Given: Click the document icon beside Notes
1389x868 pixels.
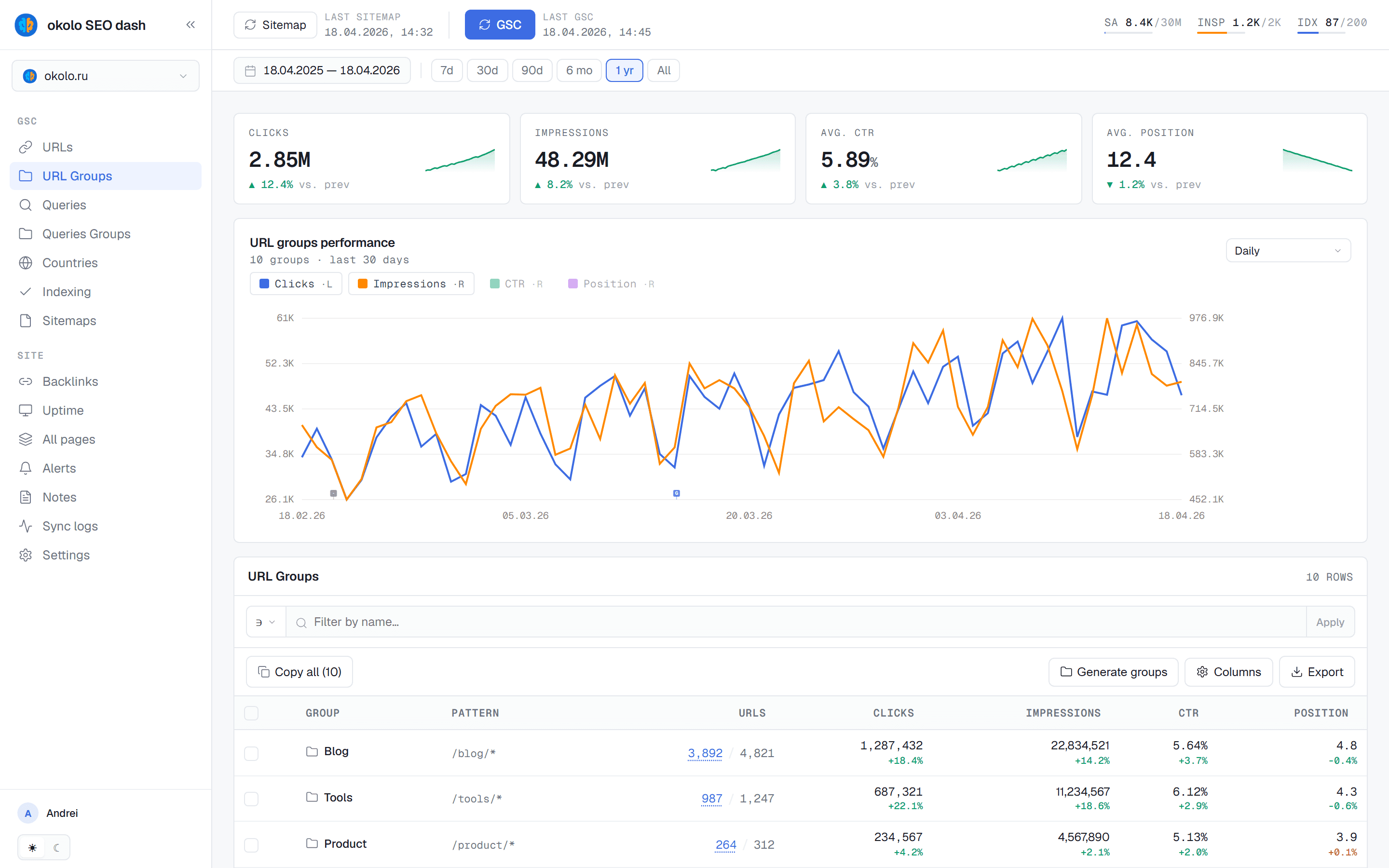Looking at the screenshot, I should click(x=25, y=497).
